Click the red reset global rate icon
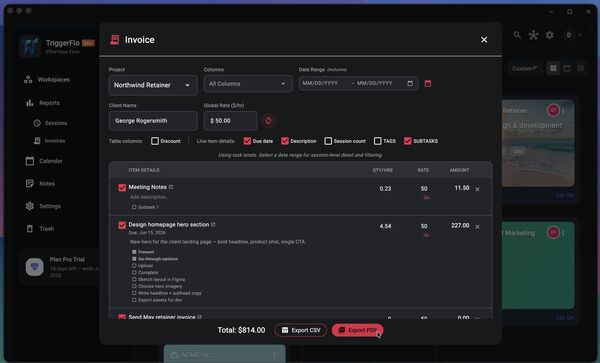This screenshot has height=363, width=600. click(x=268, y=121)
